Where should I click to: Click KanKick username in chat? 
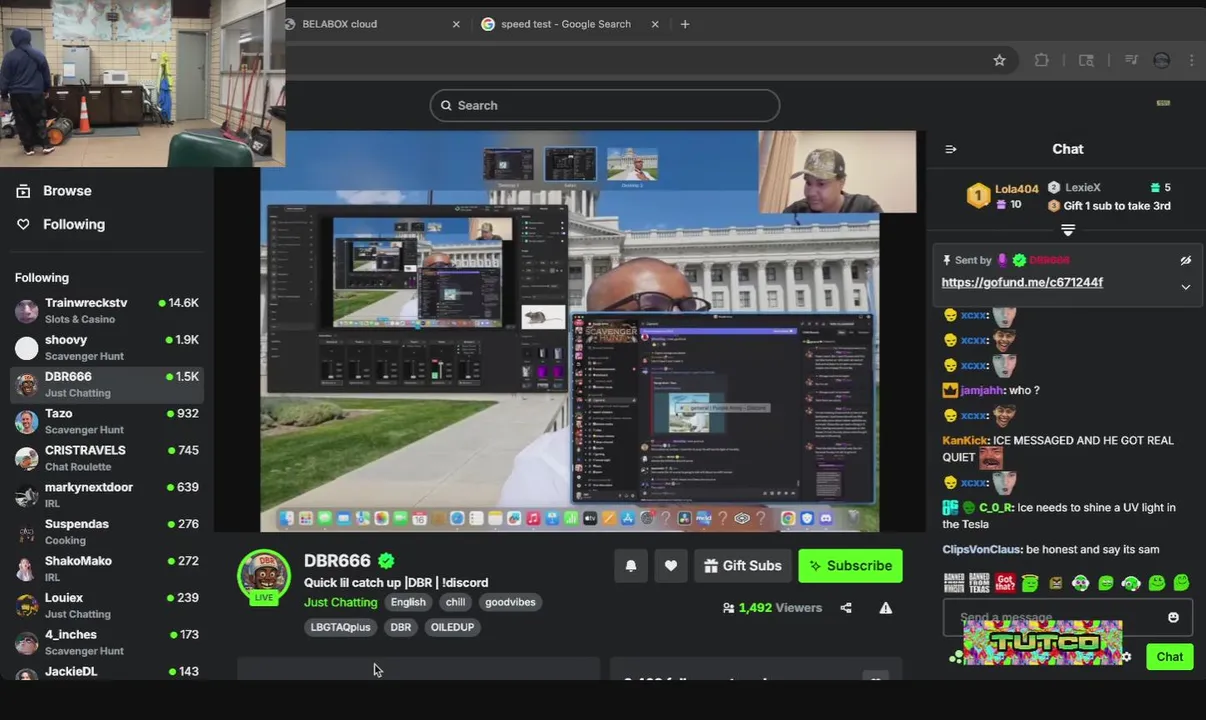(x=966, y=440)
